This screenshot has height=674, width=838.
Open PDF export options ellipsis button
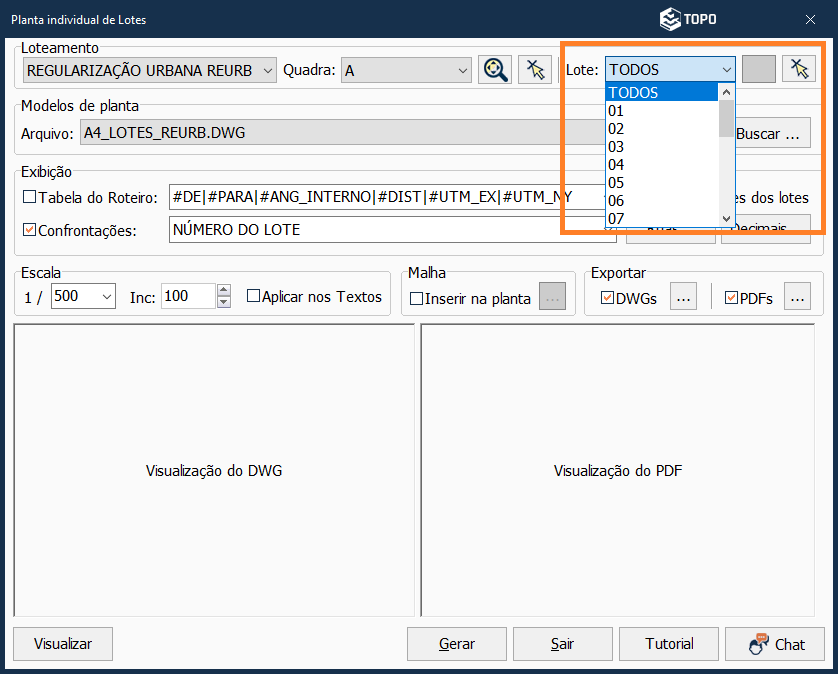tap(796, 297)
